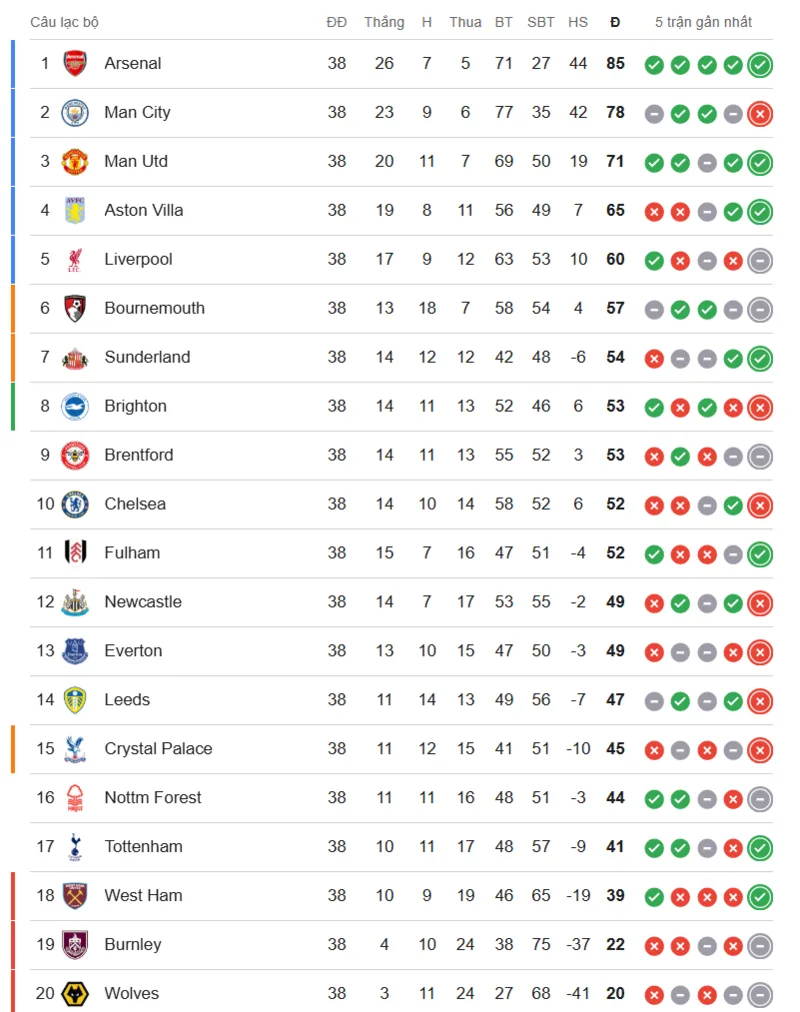Click the Newcastle club crest
Viewport: 800px width, 1012px height.
75,602
